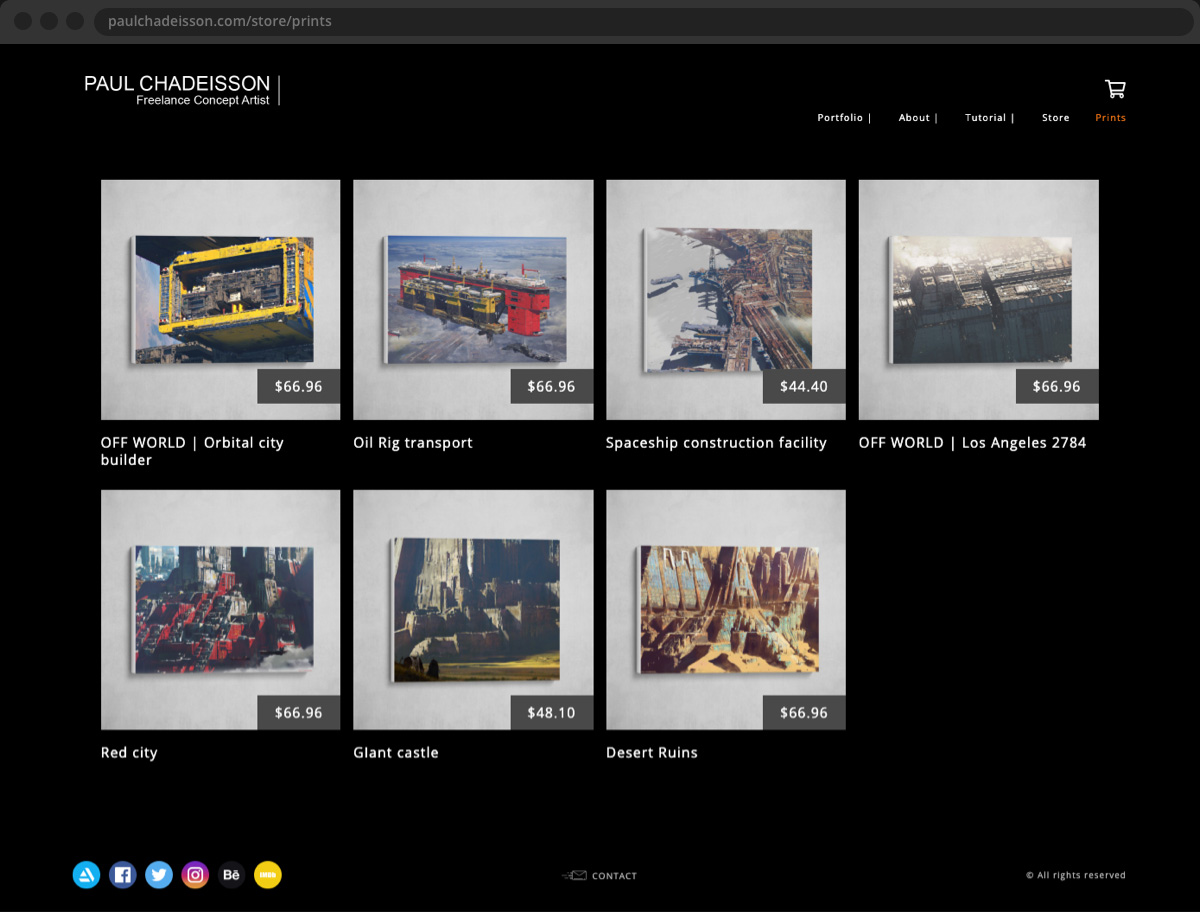Select the Prints tab
The image size is (1200, 912).
(1110, 117)
